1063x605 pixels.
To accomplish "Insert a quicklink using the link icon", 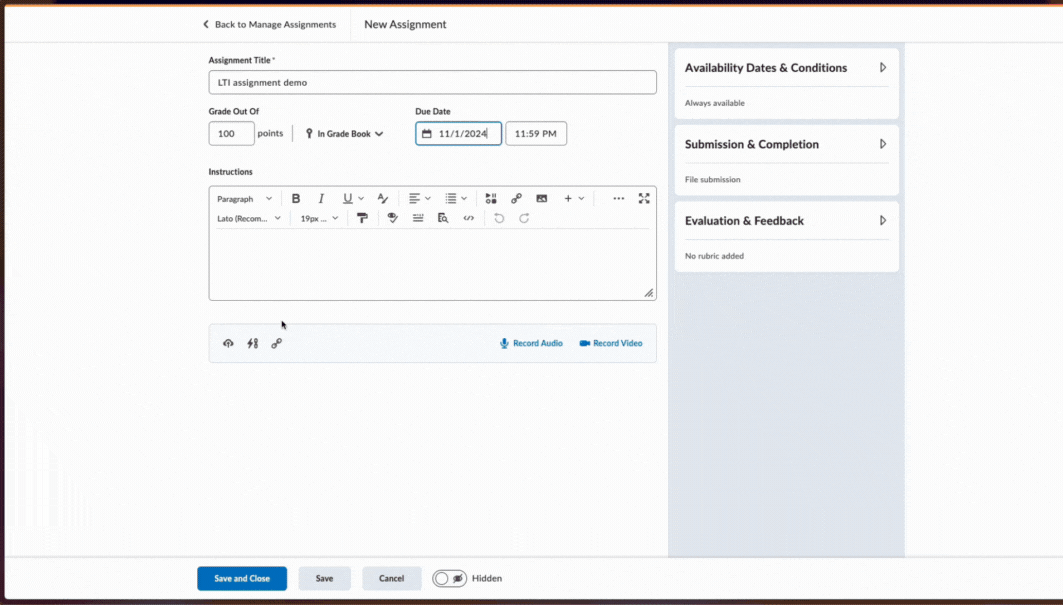I will [516, 198].
